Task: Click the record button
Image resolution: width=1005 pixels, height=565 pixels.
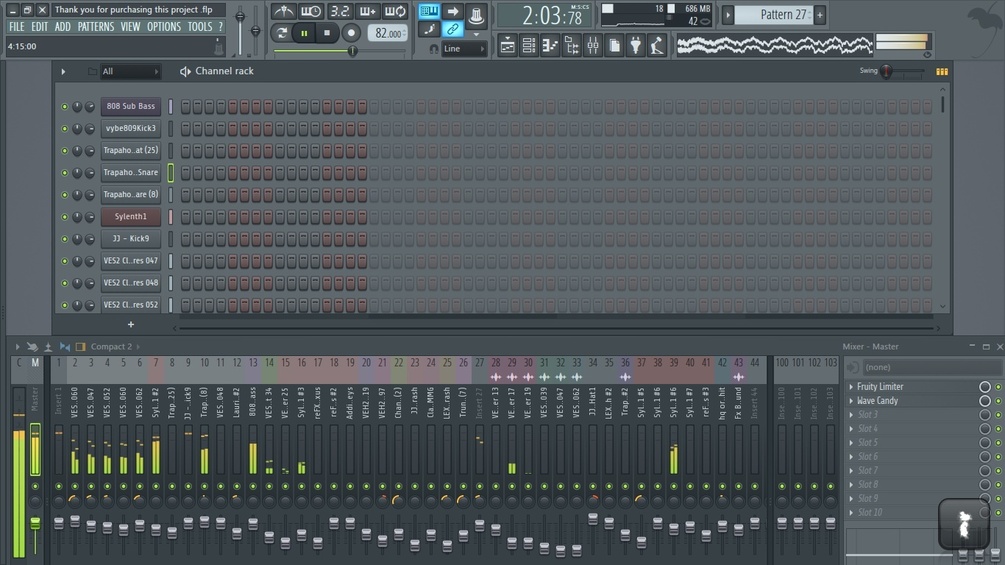Action: point(351,33)
